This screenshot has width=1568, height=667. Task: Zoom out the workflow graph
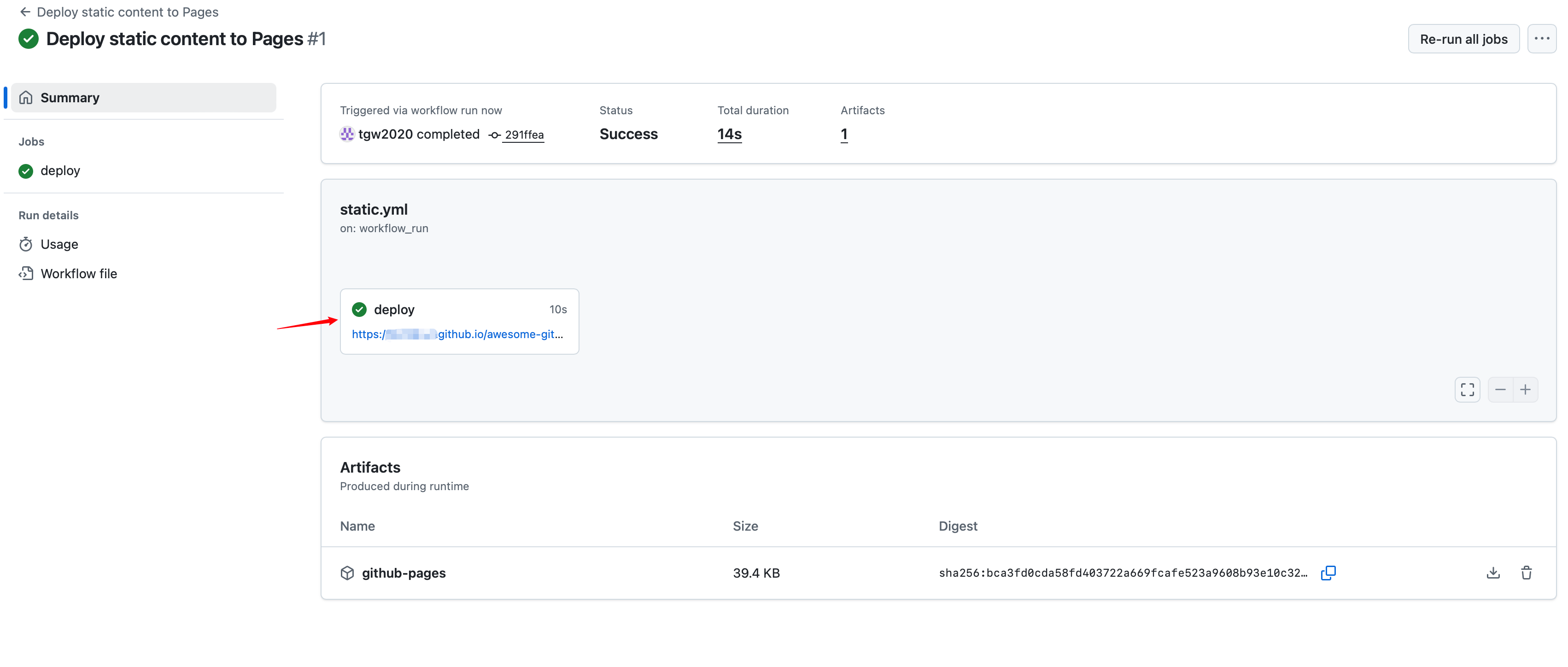pos(1500,390)
